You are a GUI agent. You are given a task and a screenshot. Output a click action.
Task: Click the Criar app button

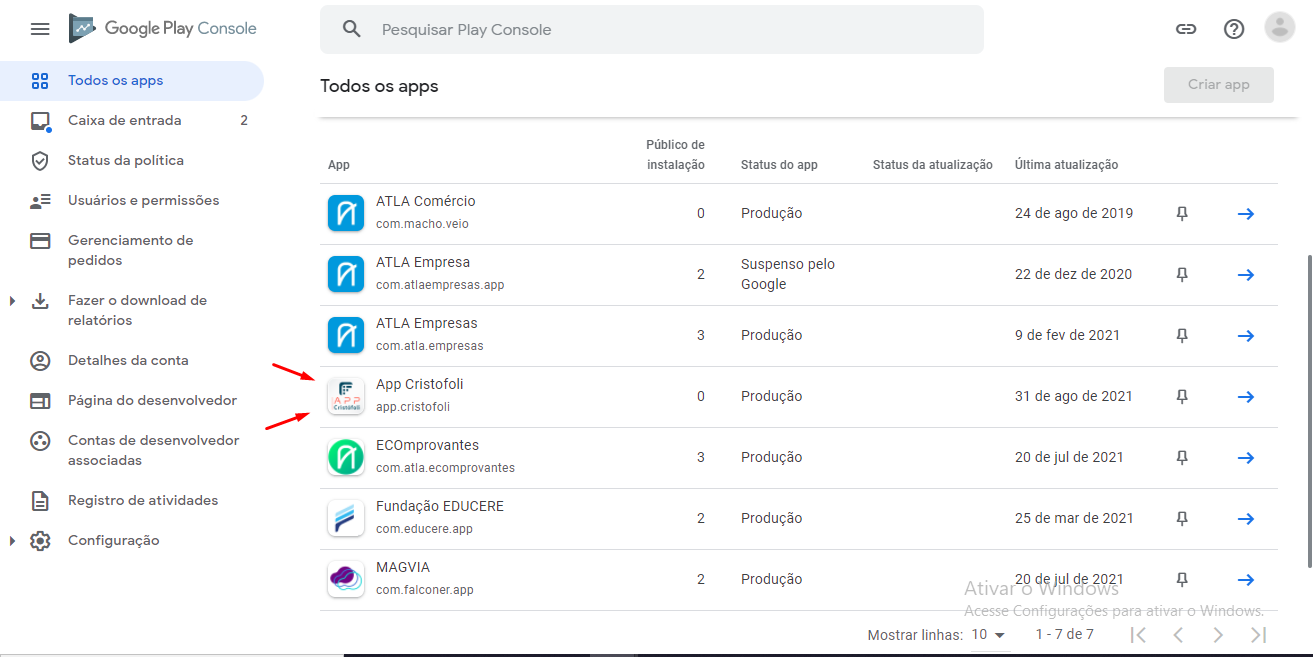(x=1219, y=85)
